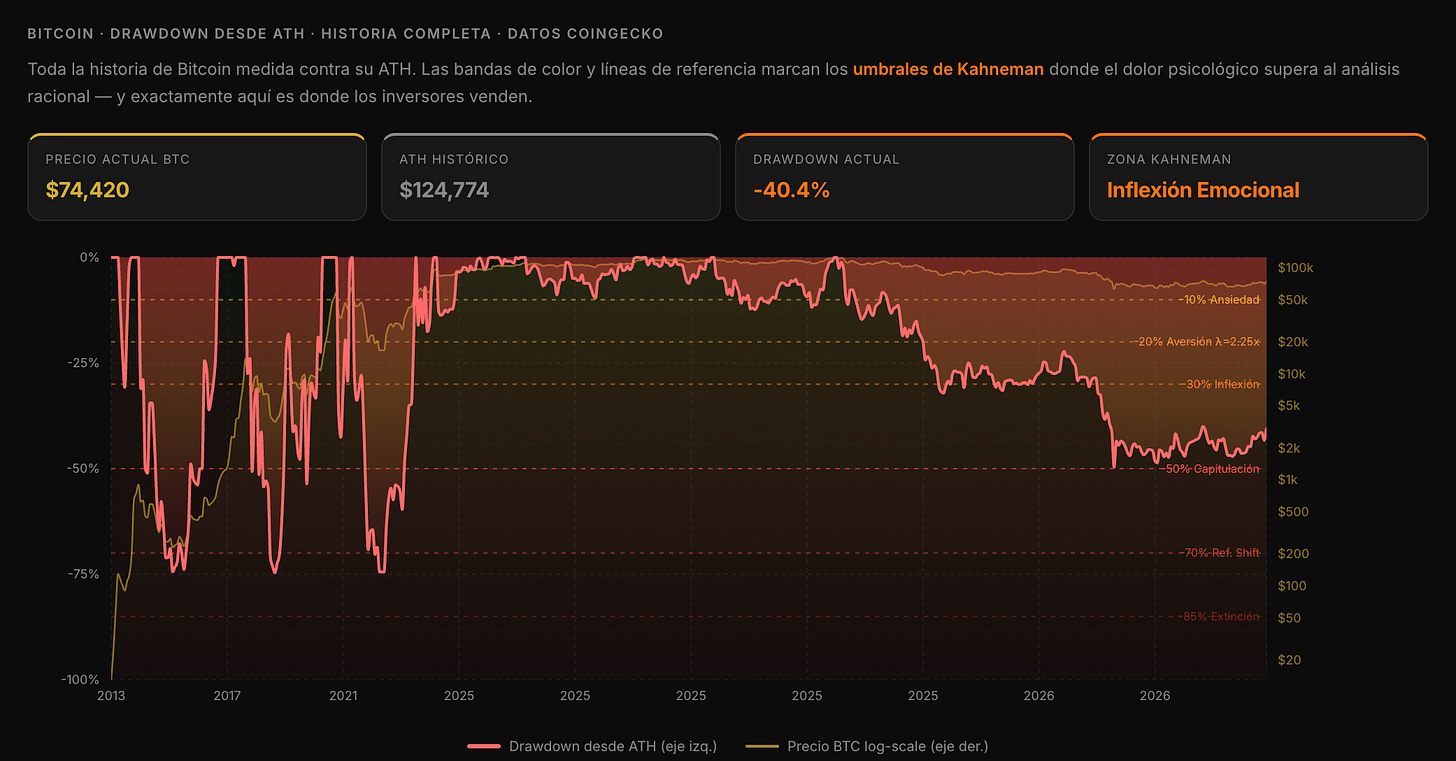This screenshot has width=1456, height=761.
Task: Click the Precio Actual BTC card
Action: (197, 177)
